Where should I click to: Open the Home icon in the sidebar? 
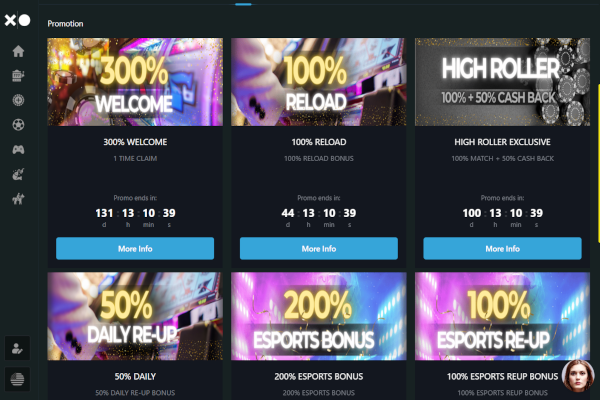click(18, 51)
